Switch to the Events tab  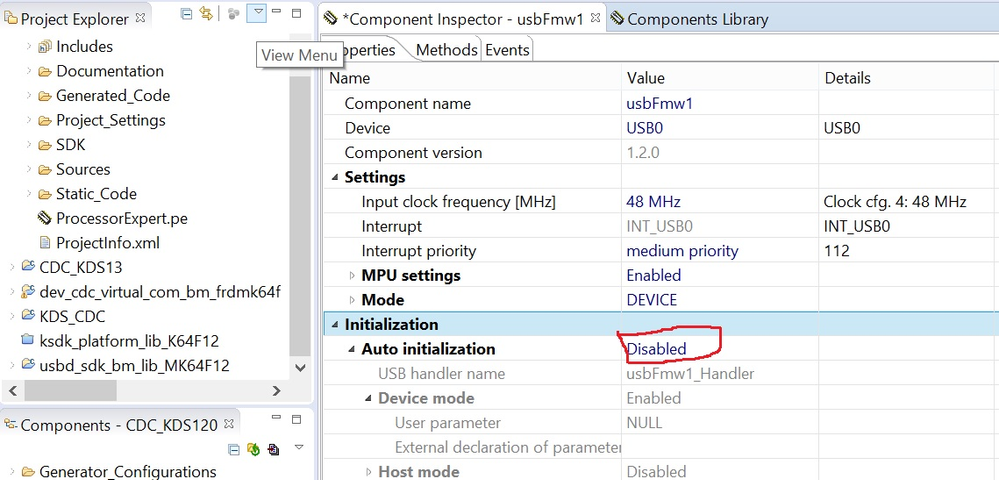point(507,50)
